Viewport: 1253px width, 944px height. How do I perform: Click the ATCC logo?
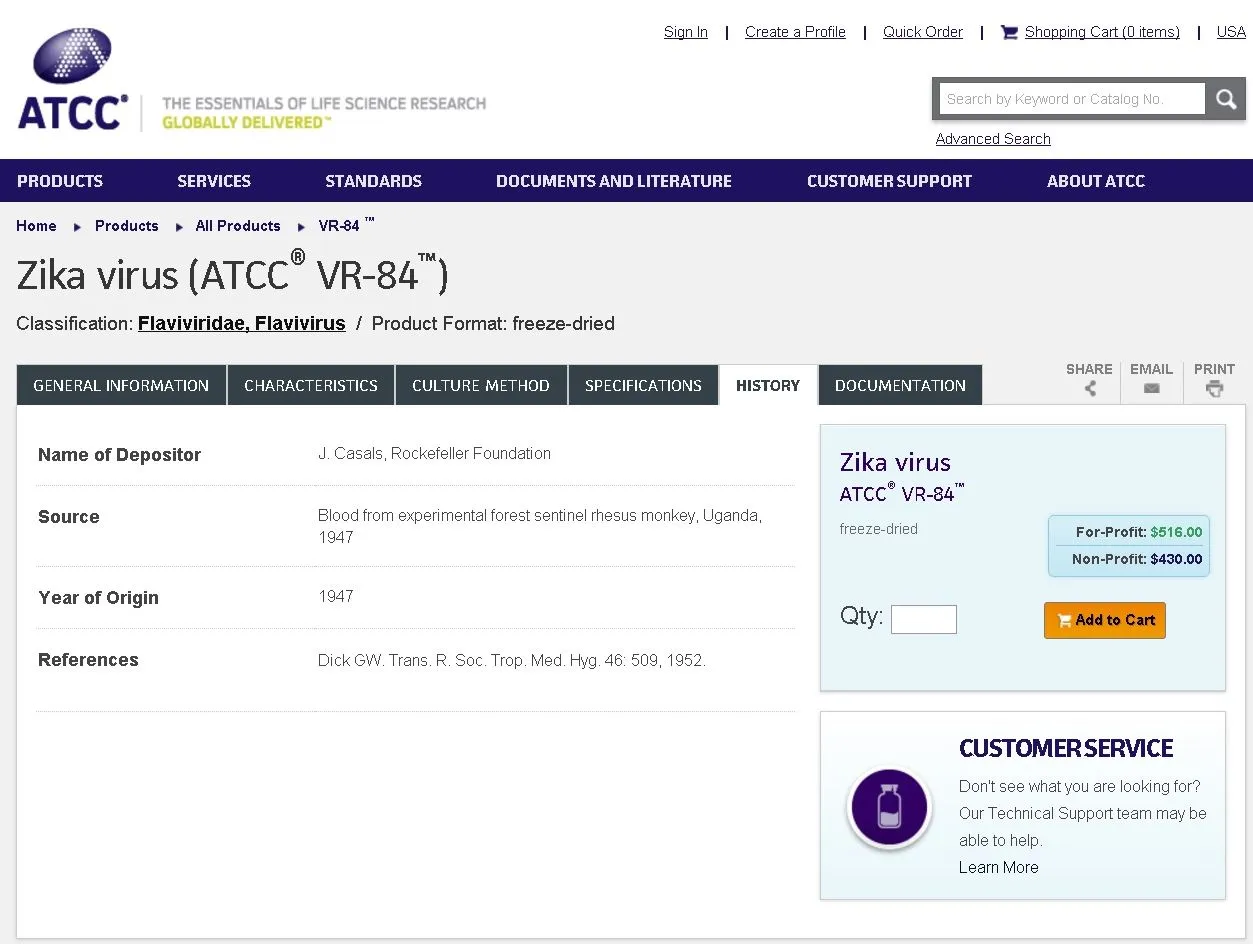tap(73, 80)
